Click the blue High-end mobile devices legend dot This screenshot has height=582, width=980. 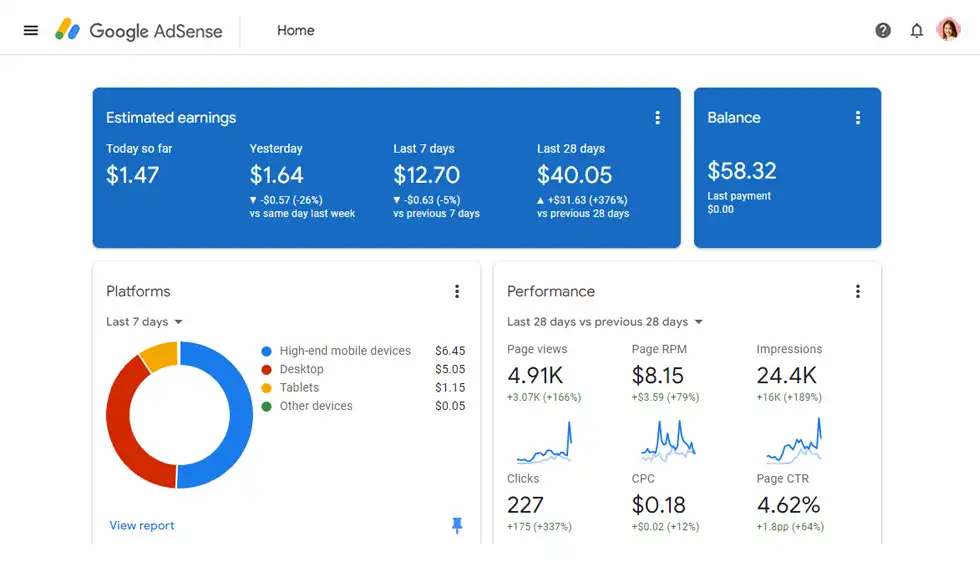[x=266, y=351]
